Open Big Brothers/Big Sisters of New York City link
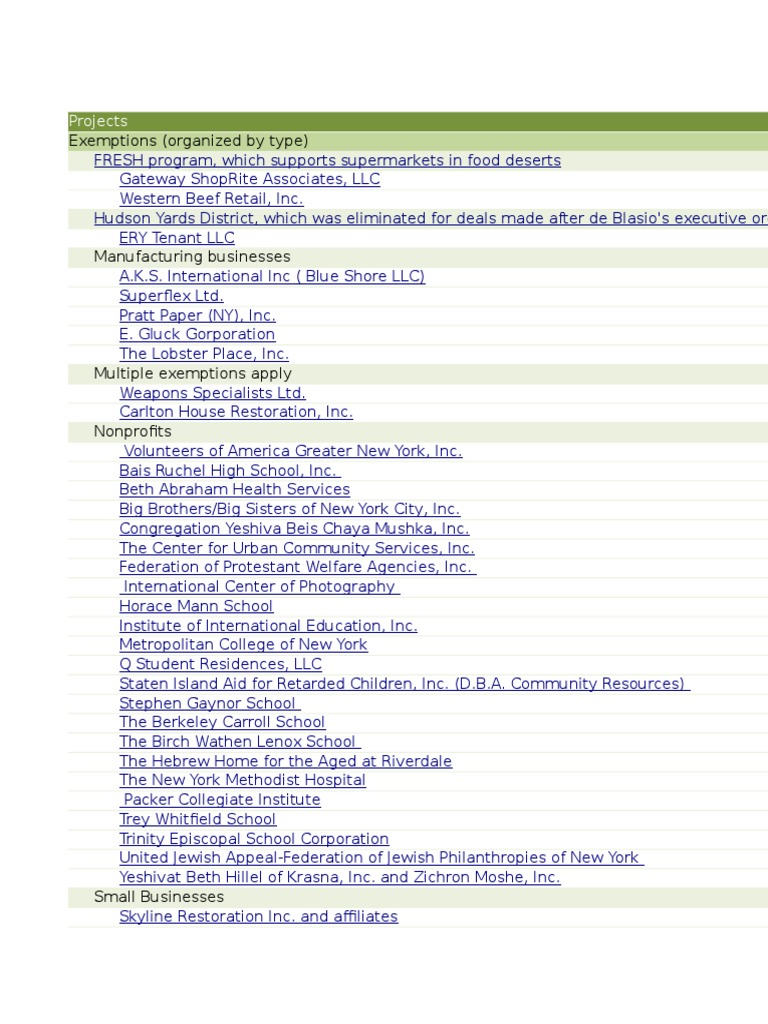The height and width of the screenshot is (1024, 768). 289,510
